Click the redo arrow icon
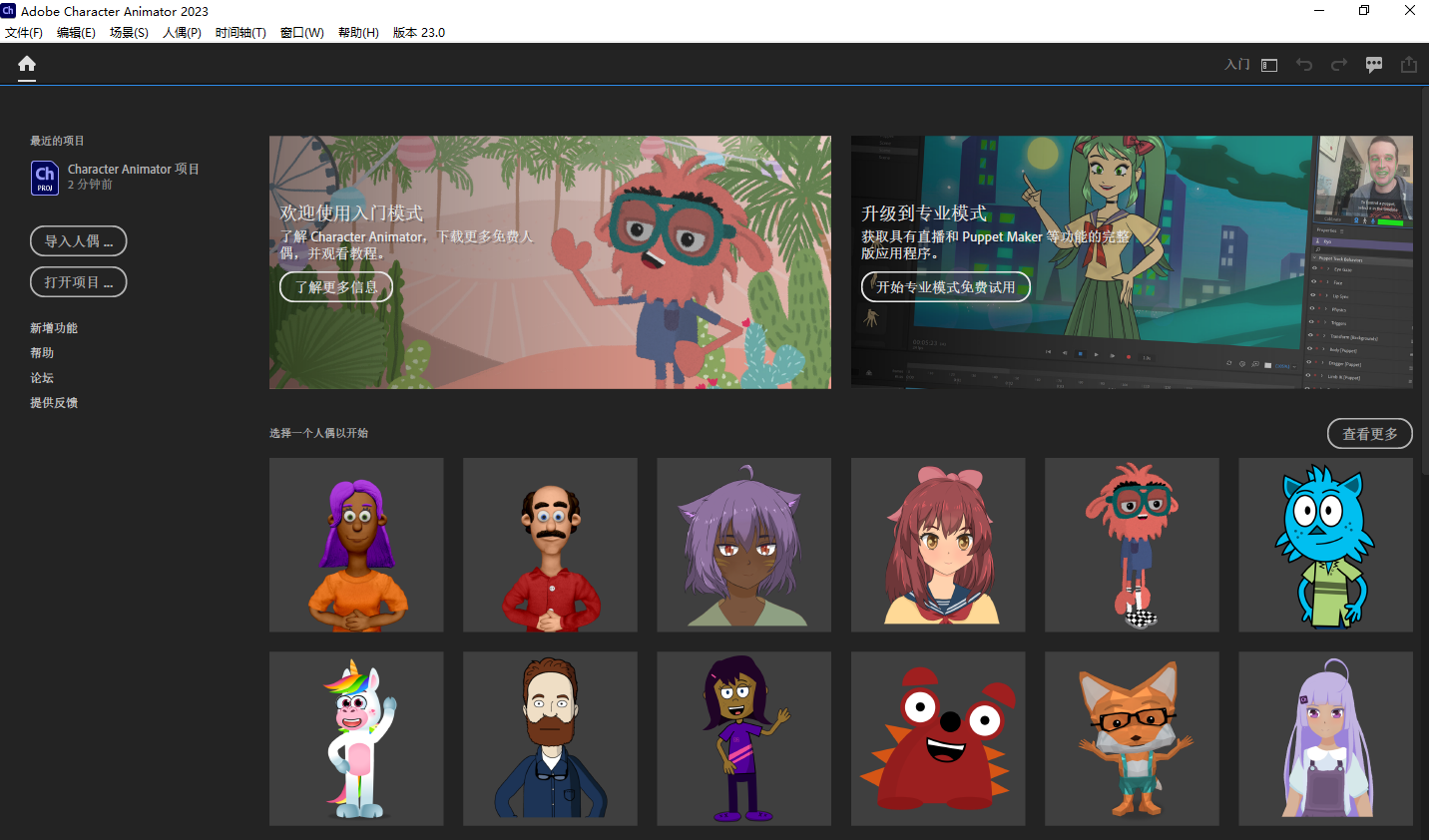The width and height of the screenshot is (1429, 840). [1339, 65]
